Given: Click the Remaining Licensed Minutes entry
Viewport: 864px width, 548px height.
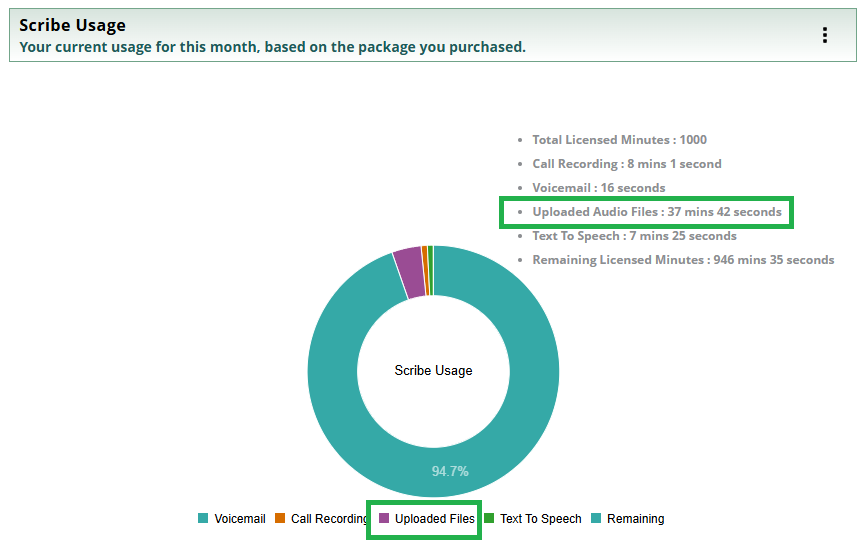Looking at the screenshot, I should [x=682, y=260].
